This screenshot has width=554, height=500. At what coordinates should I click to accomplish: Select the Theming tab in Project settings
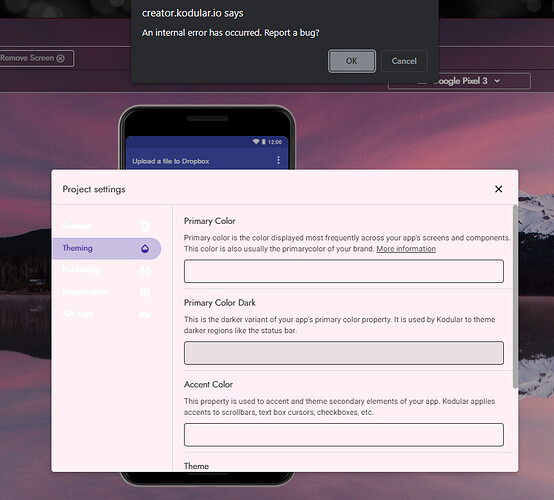(x=106, y=248)
